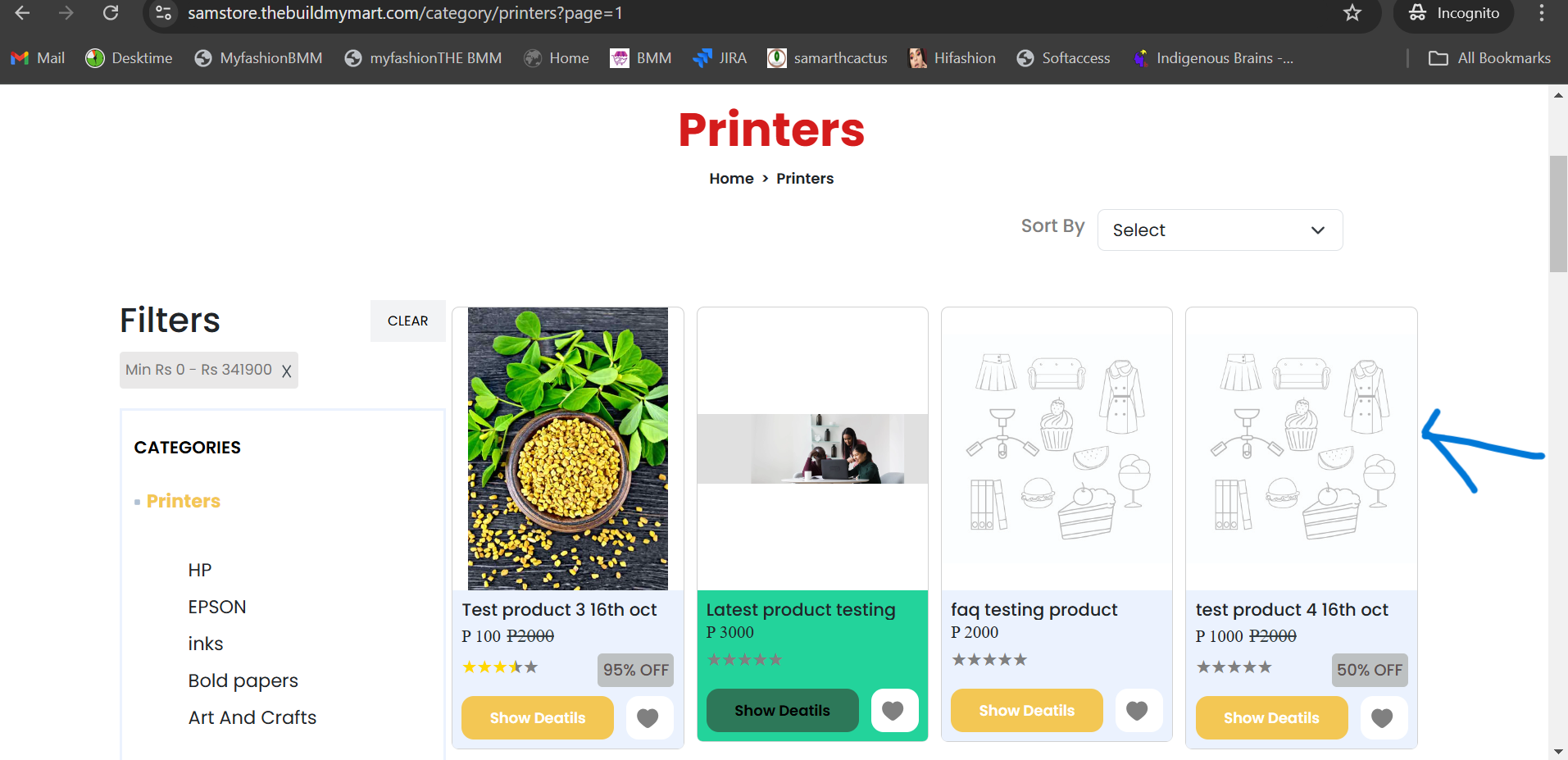The width and height of the screenshot is (1568, 760).
Task: Select HP subcategory
Action: tap(200, 570)
